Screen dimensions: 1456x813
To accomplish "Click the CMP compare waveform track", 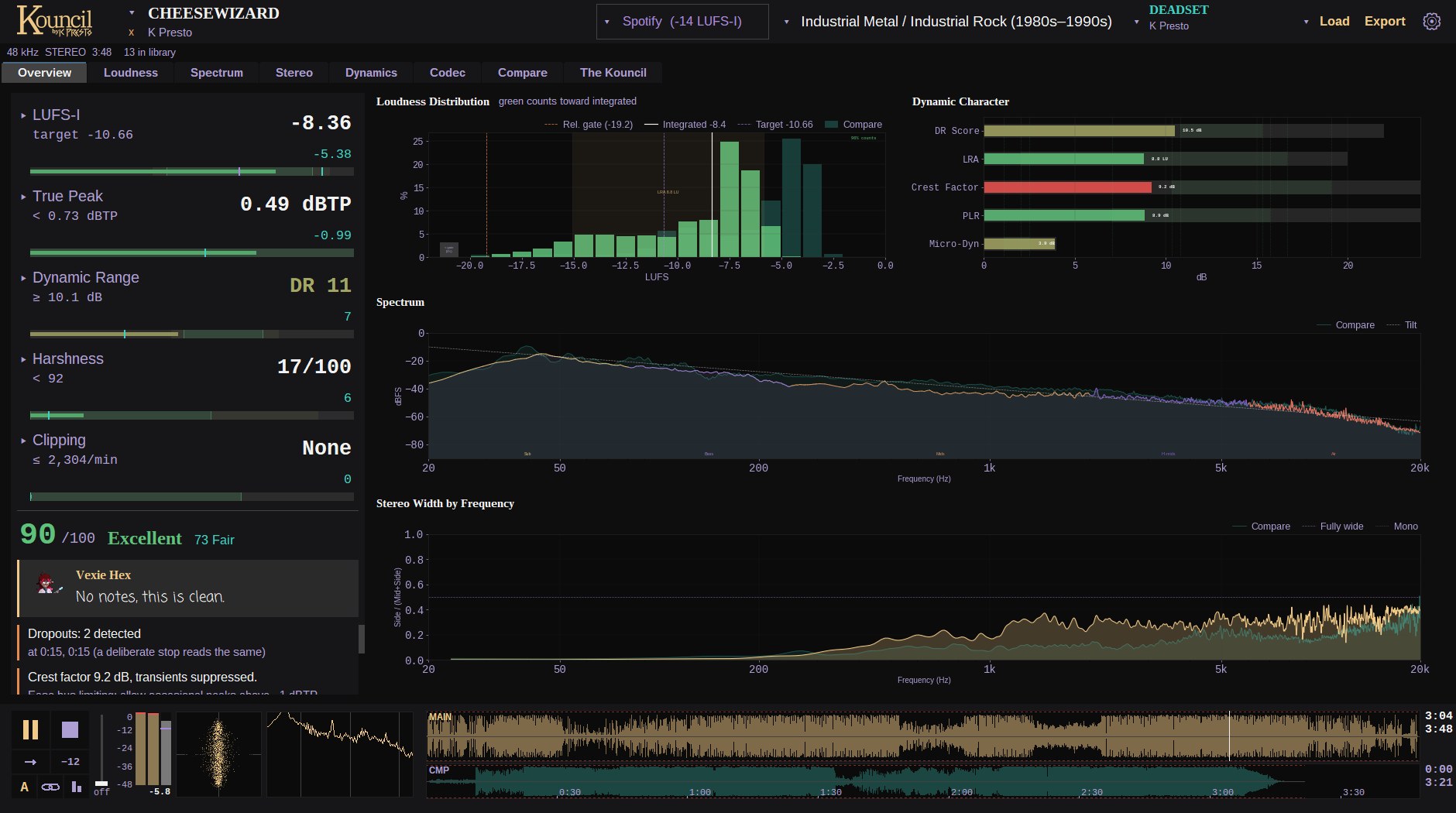I will click(922, 780).
